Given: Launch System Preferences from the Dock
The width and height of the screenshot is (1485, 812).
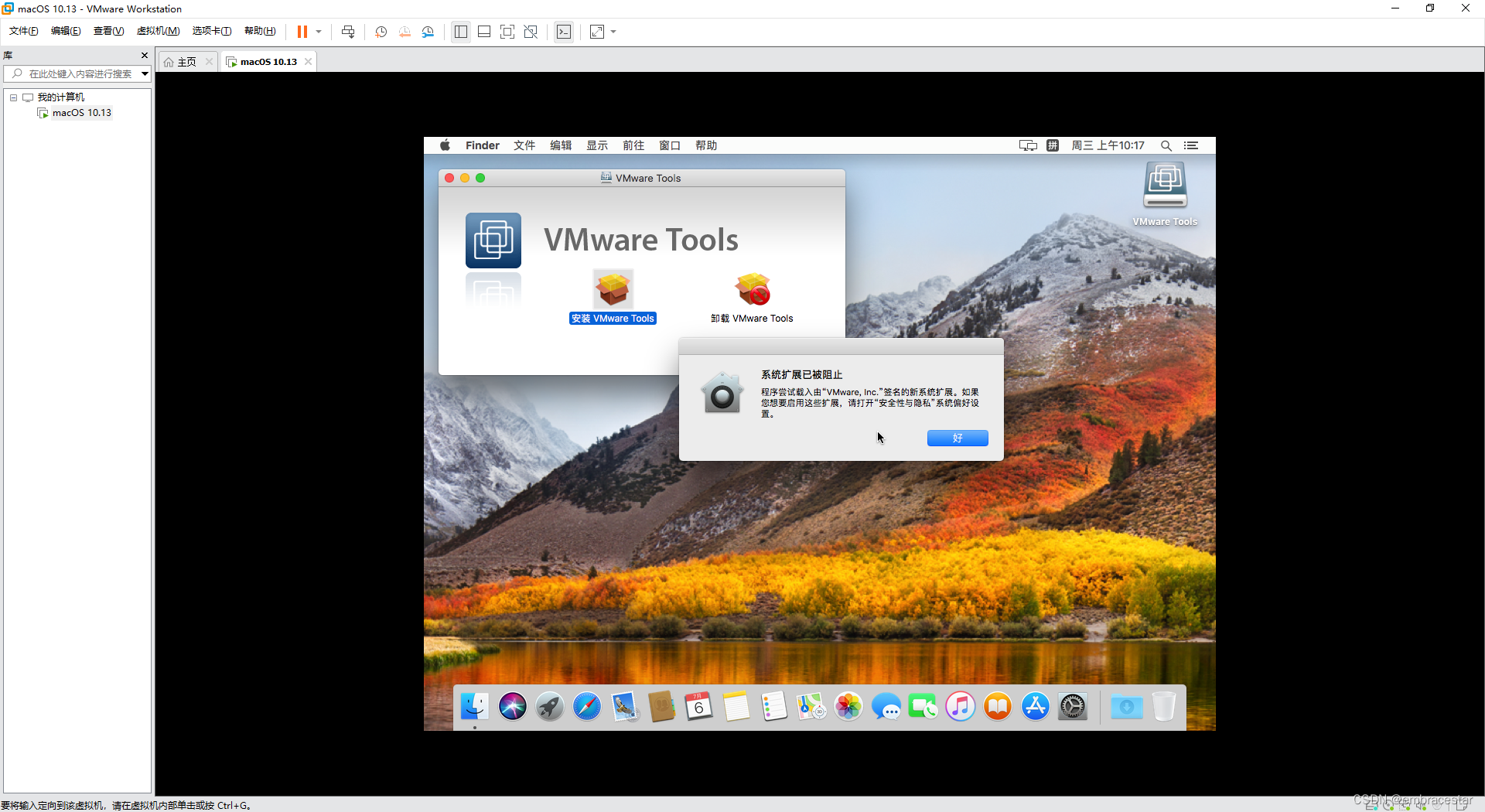Looking at the screenshot, I should point(1073,706).
